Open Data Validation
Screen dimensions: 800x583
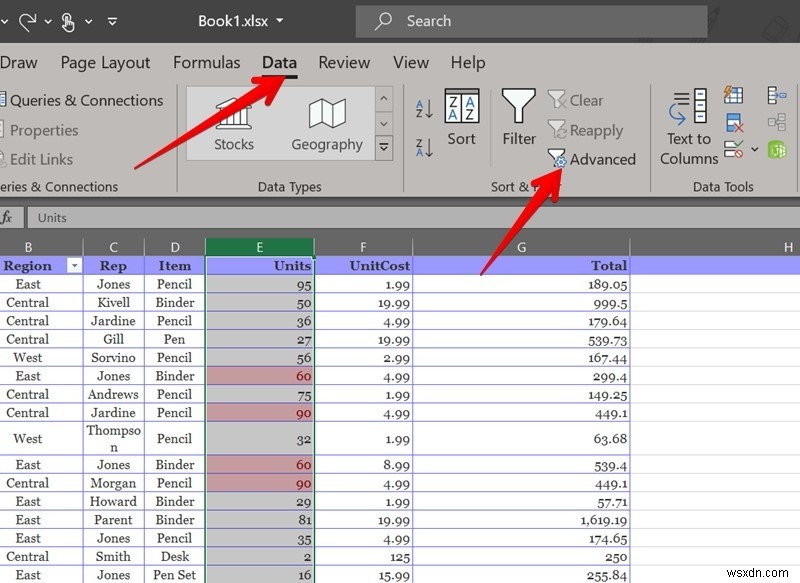[731, 150]
